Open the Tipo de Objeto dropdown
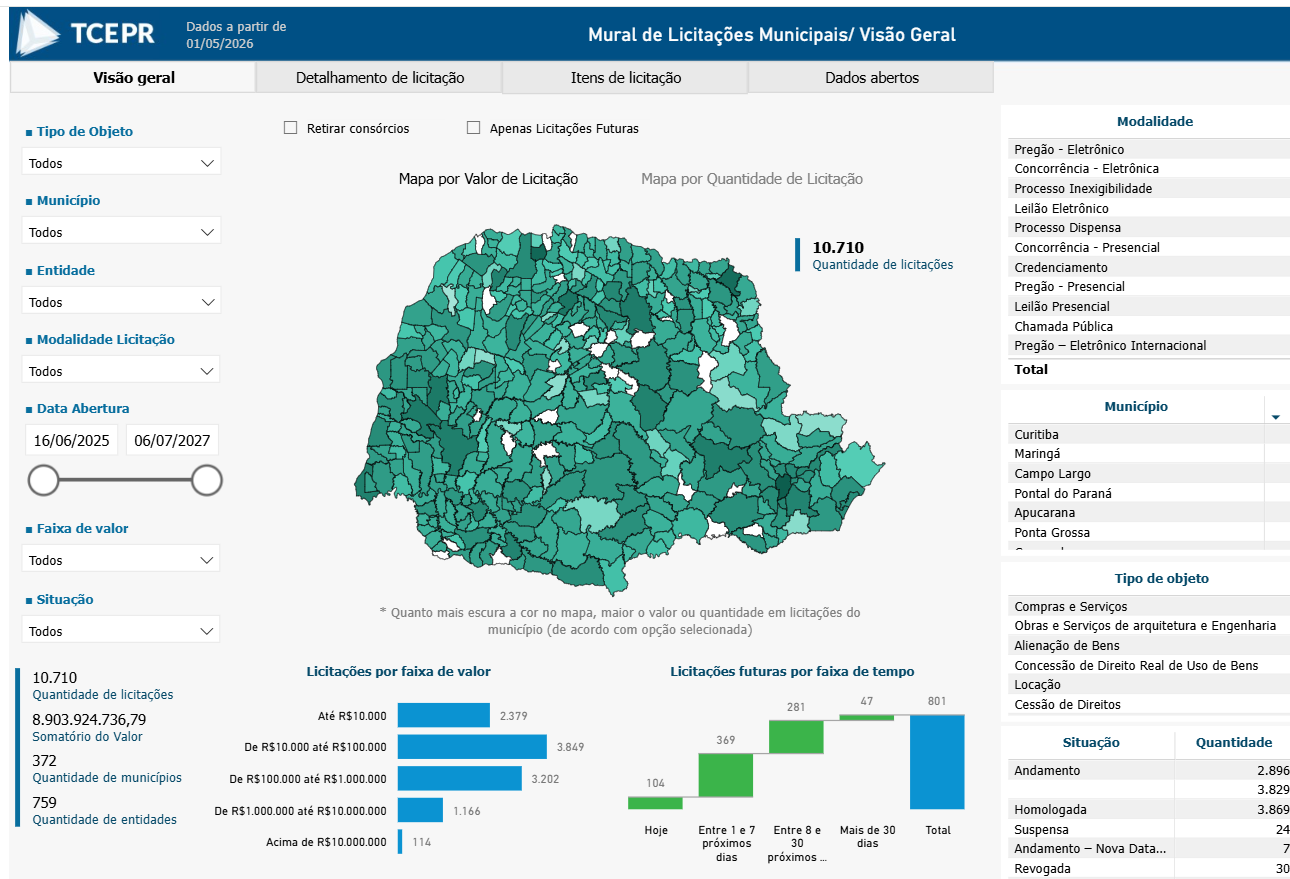This screenshot has height=879, width=1290. pos(121,162)
